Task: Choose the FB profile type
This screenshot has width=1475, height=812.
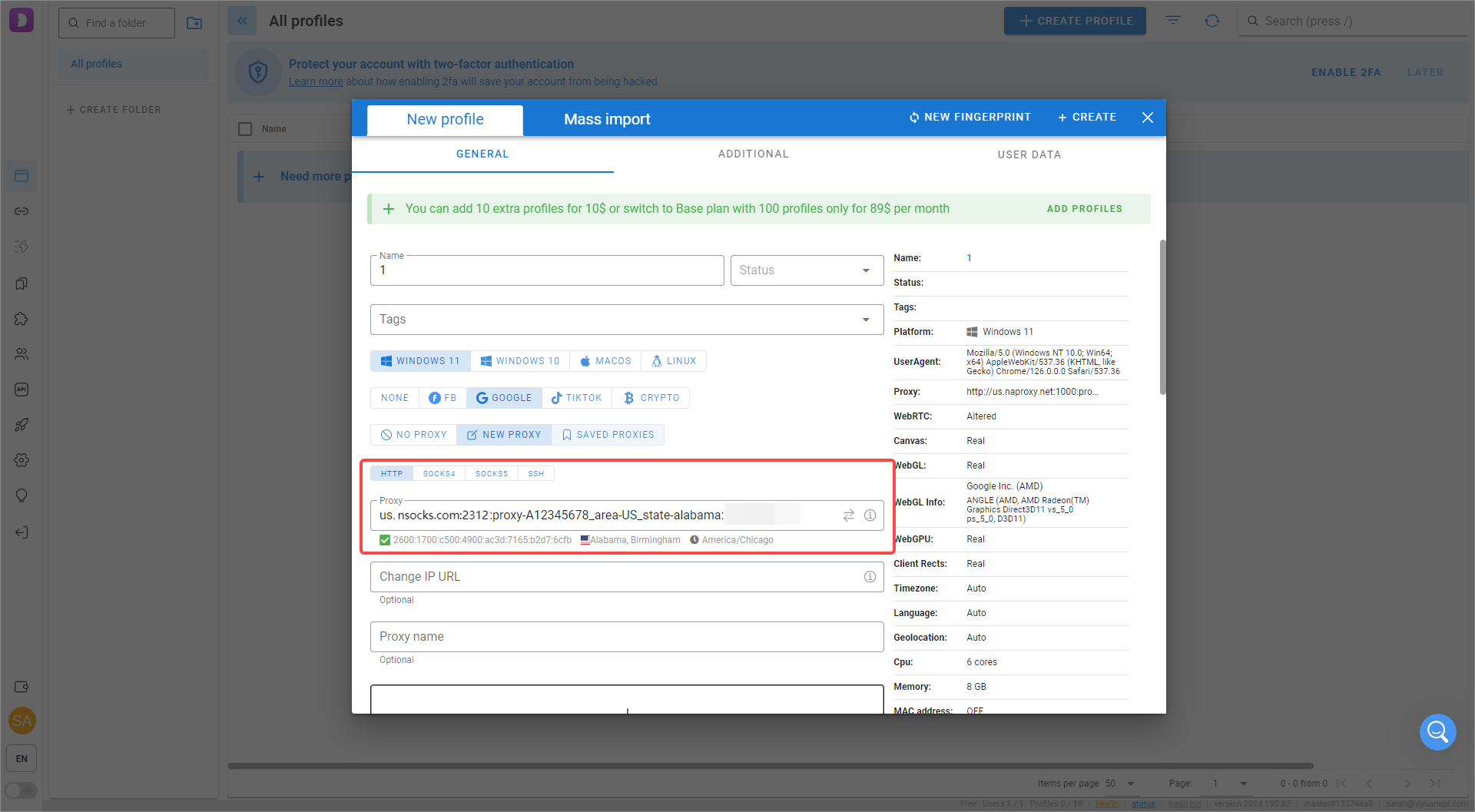Action: pos(442,398)
